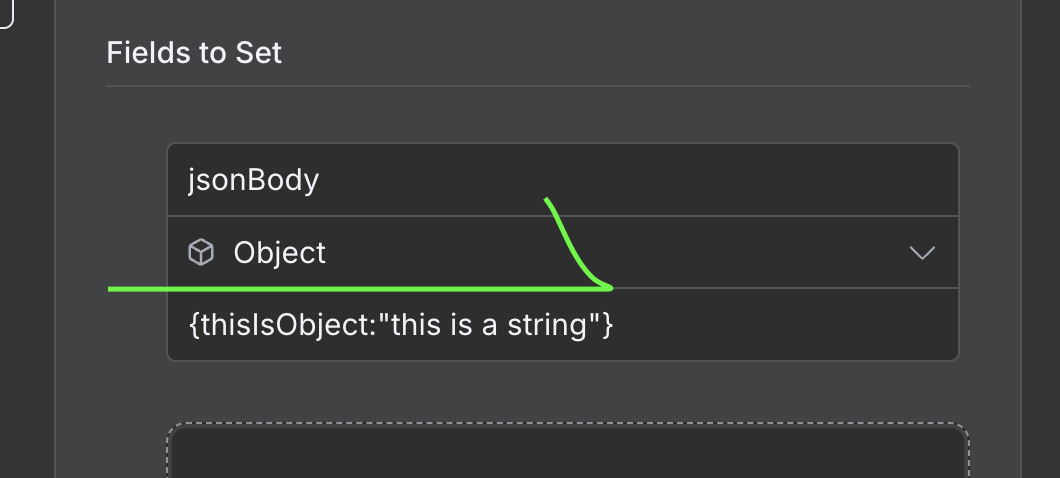Viewport: 1060px width, 478px height.
Task: Click the empty value area right of expression
Action: (x=790, y=325)
